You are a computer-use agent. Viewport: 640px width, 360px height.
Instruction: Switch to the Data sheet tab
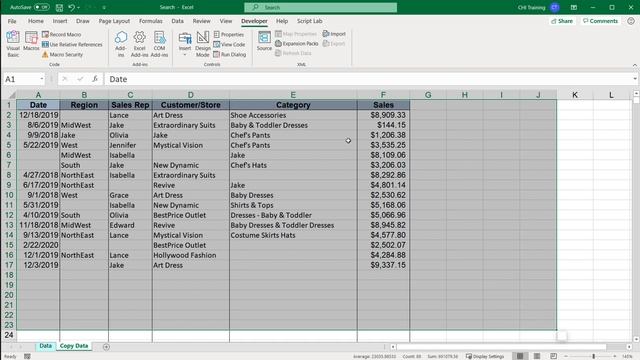pos(45,346)
